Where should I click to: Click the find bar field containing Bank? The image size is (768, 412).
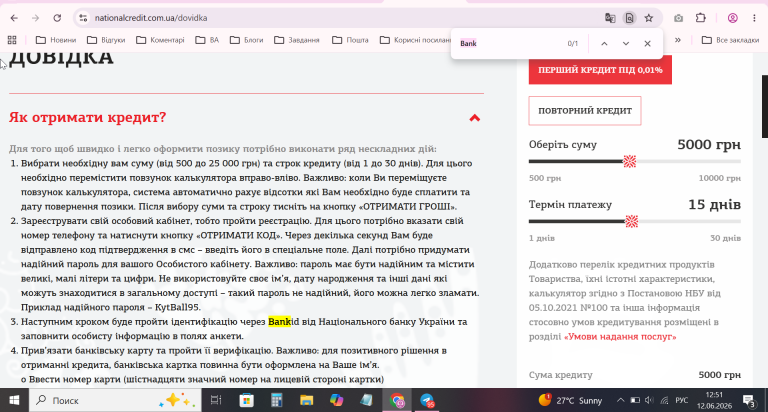tap(509, 44)
